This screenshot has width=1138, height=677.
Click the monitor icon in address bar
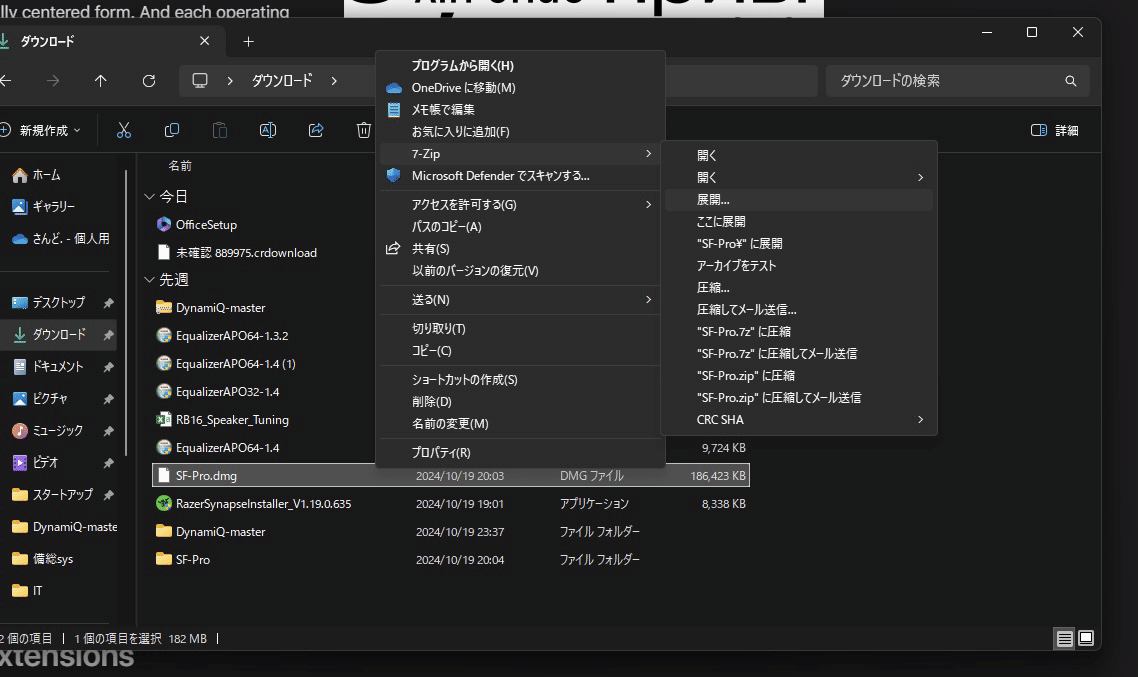(200, 81)
